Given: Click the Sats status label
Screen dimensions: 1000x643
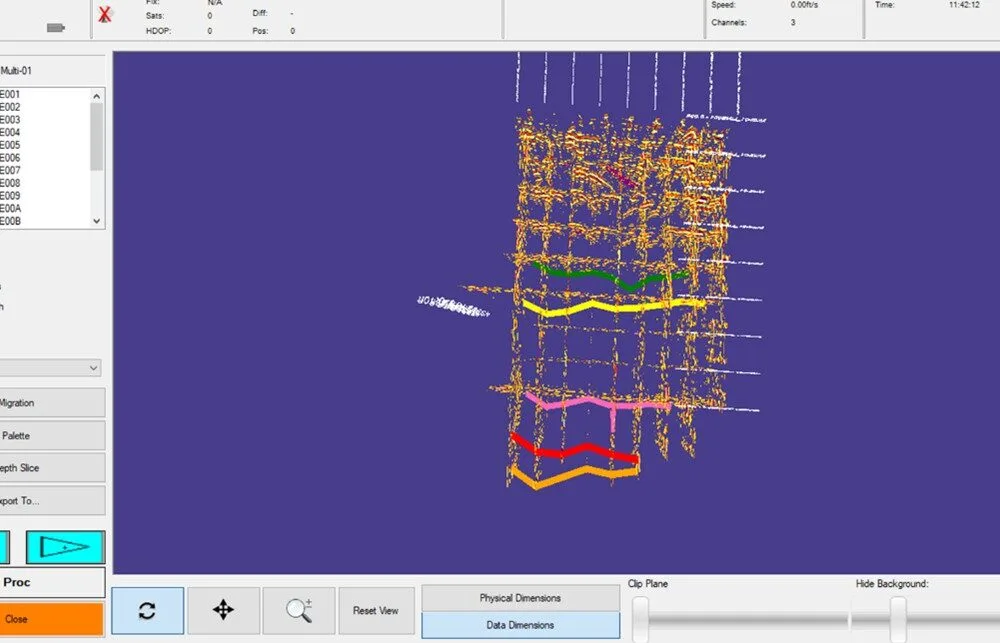Looking at the screenshot, I should (x=155, y=15).
